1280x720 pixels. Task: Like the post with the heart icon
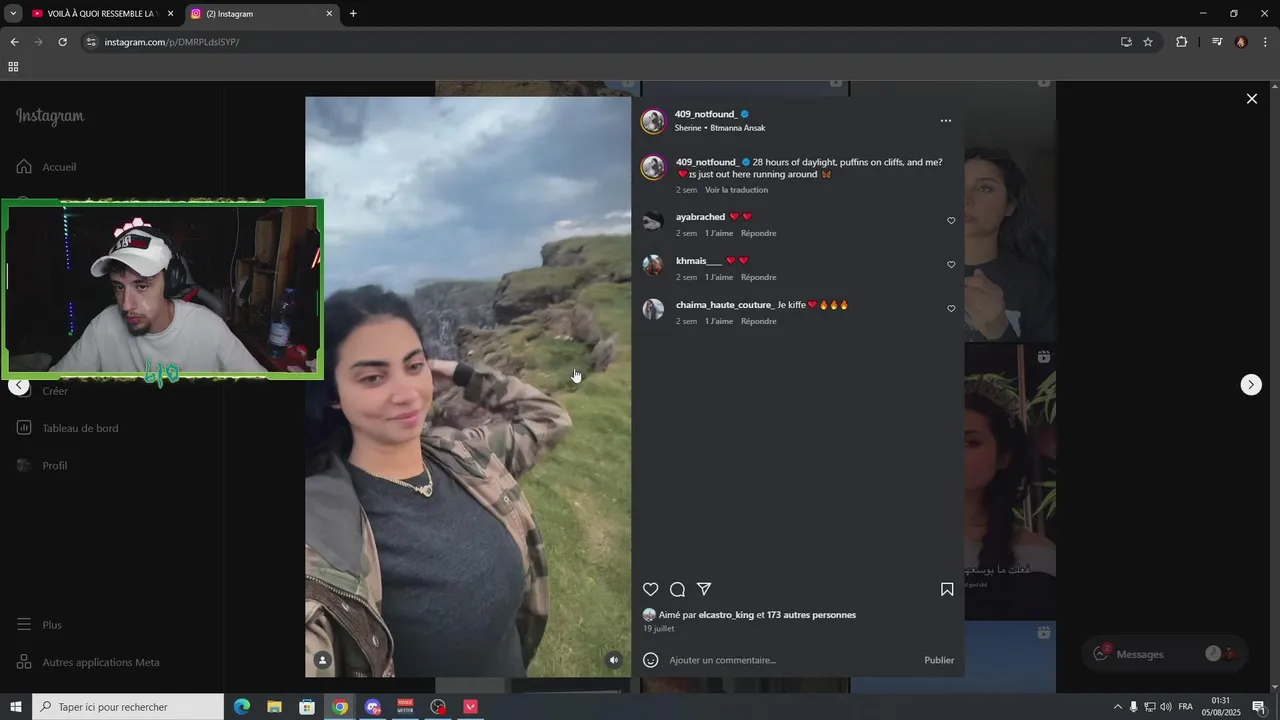tap(651, 590)
